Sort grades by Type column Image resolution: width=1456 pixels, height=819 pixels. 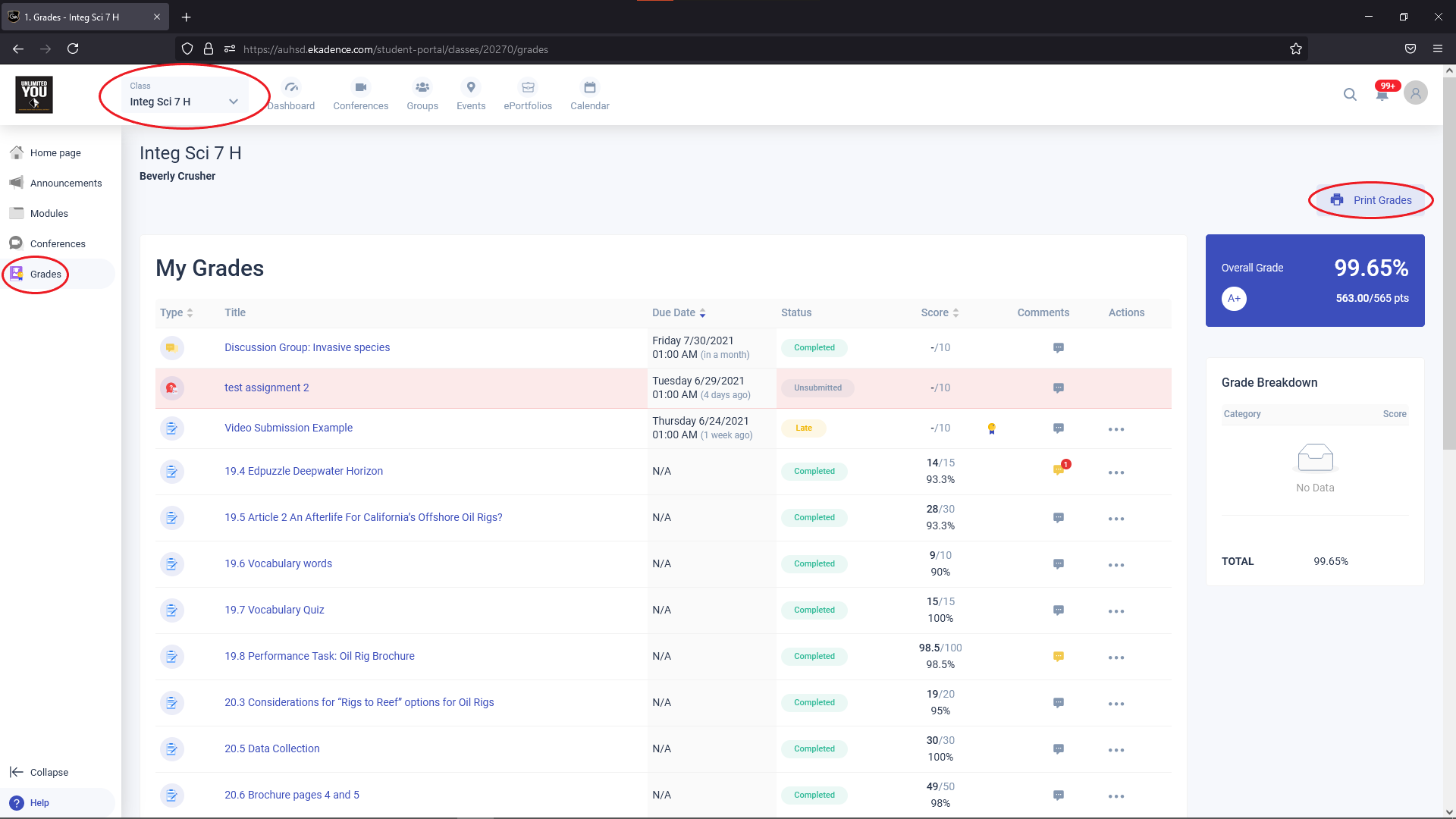[x=176, y=312]
